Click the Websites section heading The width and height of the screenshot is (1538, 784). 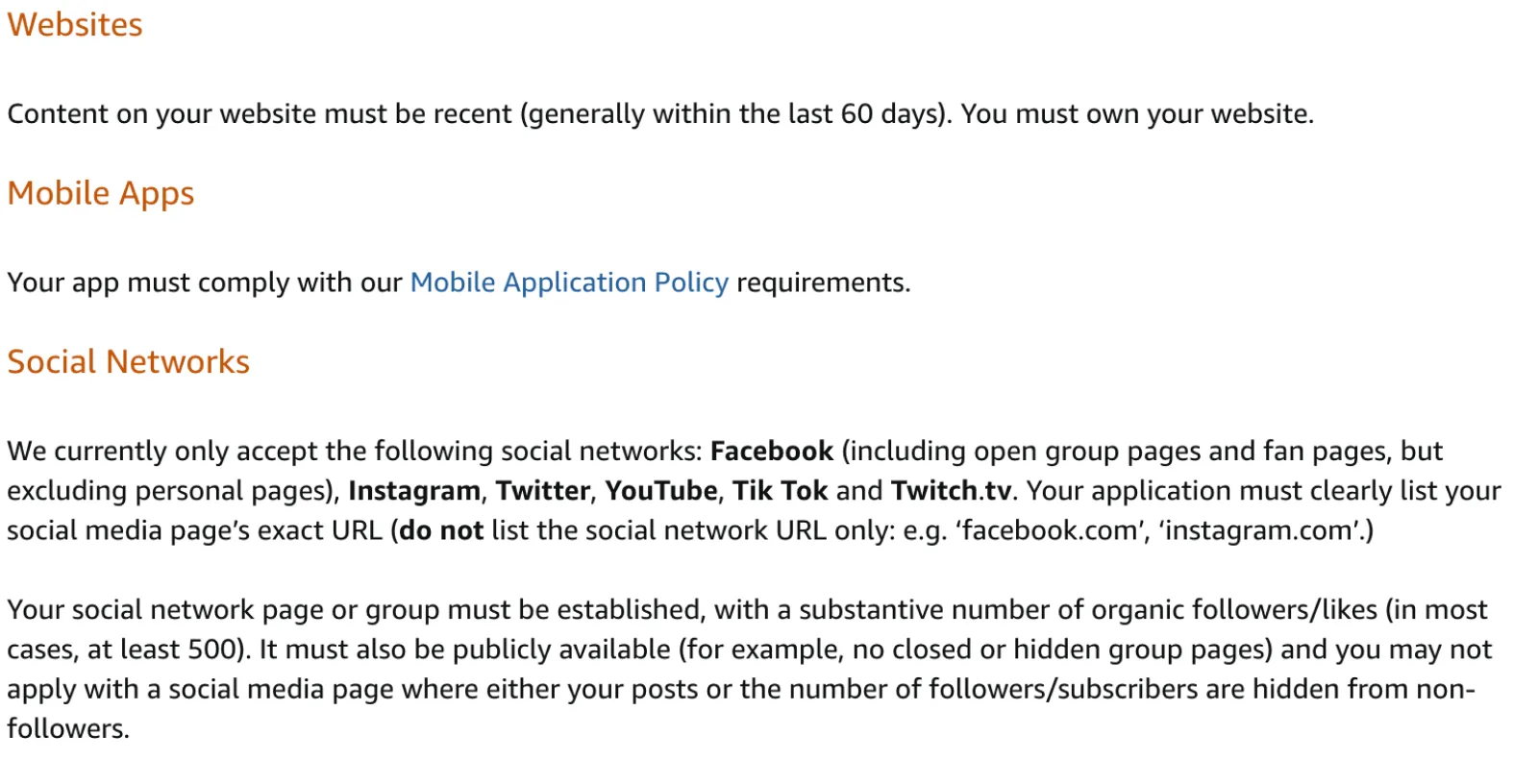(x=75, y=25)
